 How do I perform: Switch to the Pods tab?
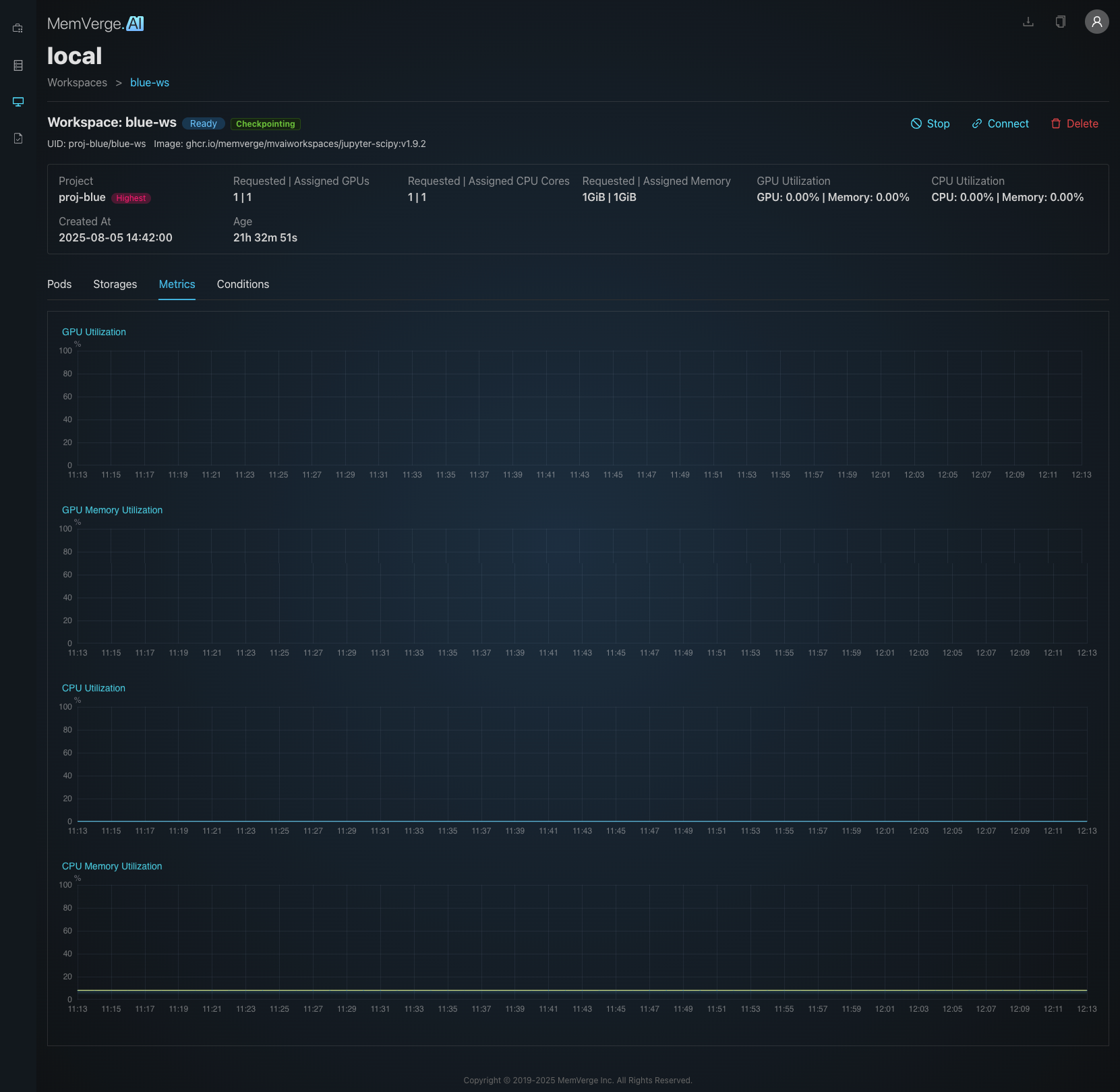point(59,284)
